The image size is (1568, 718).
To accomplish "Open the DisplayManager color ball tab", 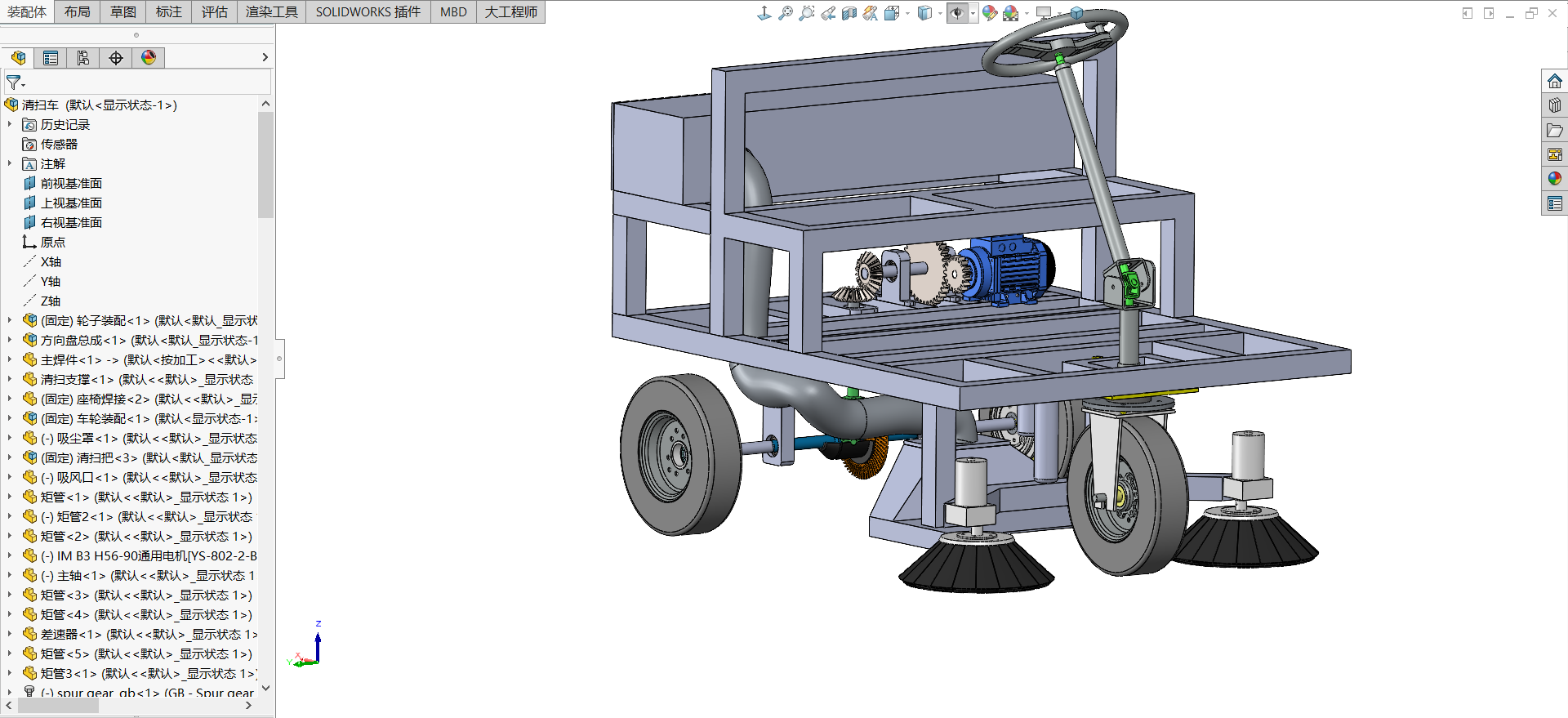I will (x=149, y=57).
